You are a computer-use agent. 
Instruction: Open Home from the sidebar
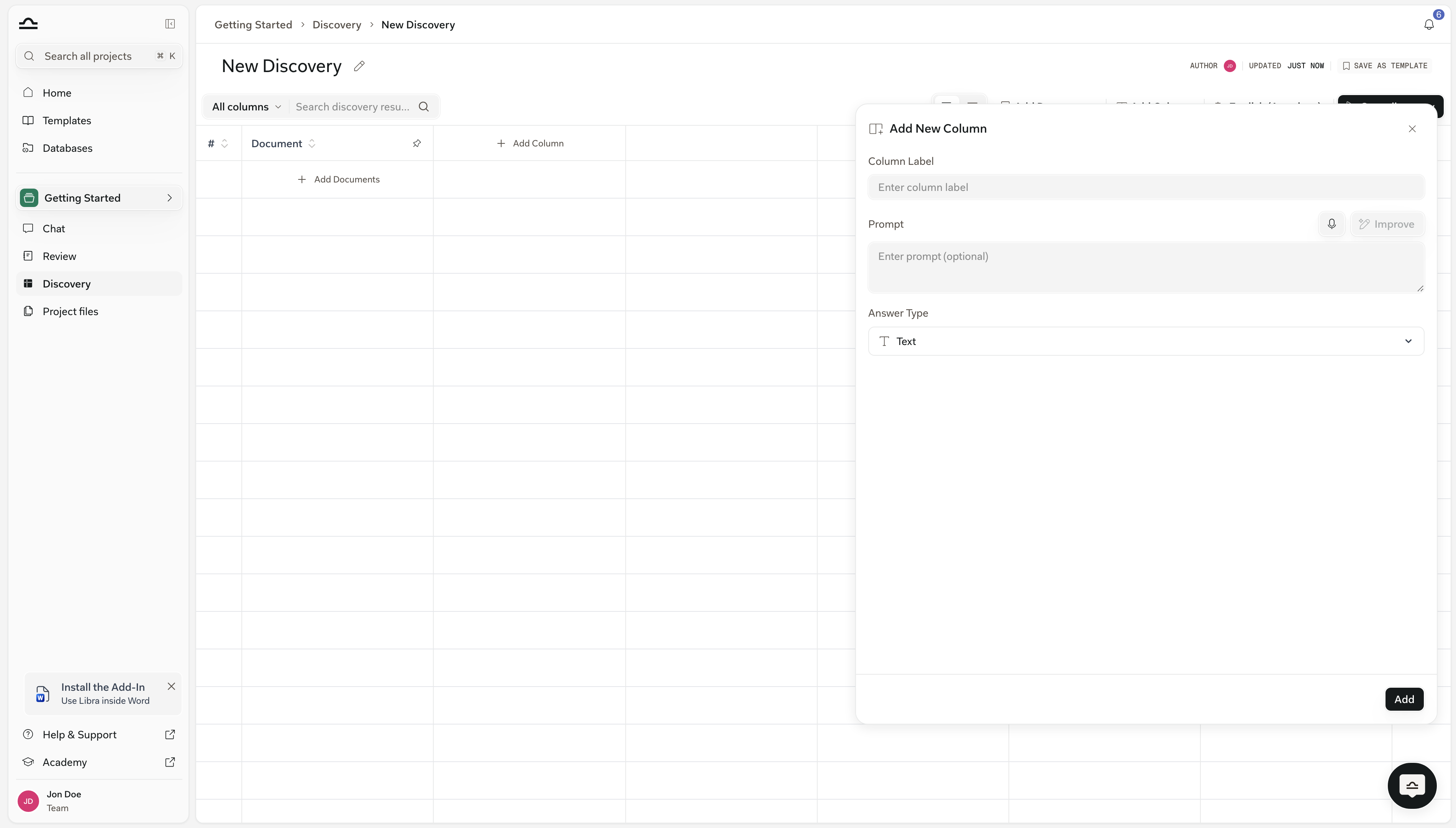pos(99,93)
